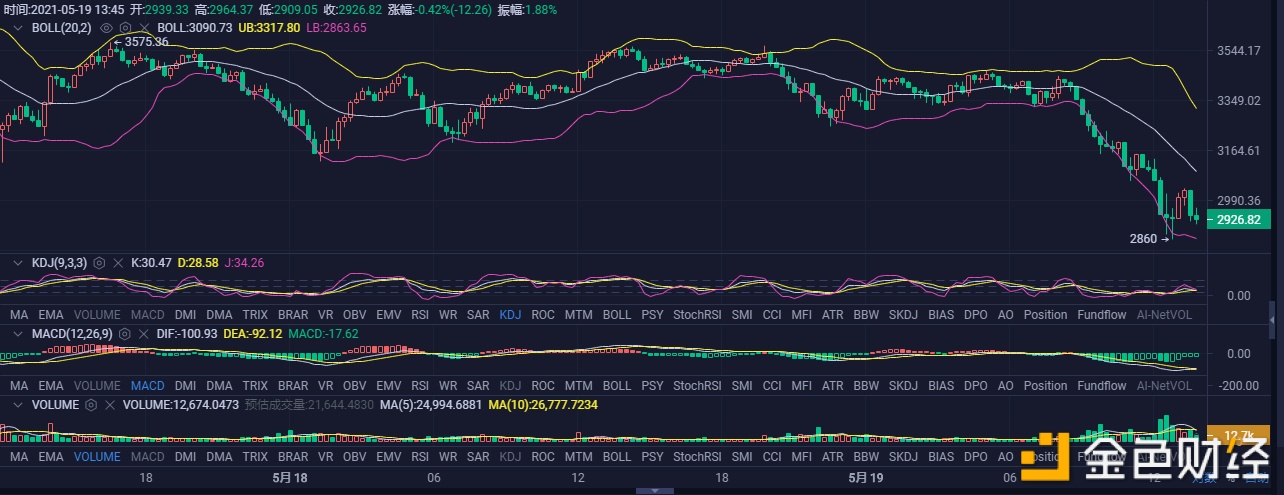Close the MACD indicator panel
Viewport: 1284px width, 495px height.
tap(143, 333)
